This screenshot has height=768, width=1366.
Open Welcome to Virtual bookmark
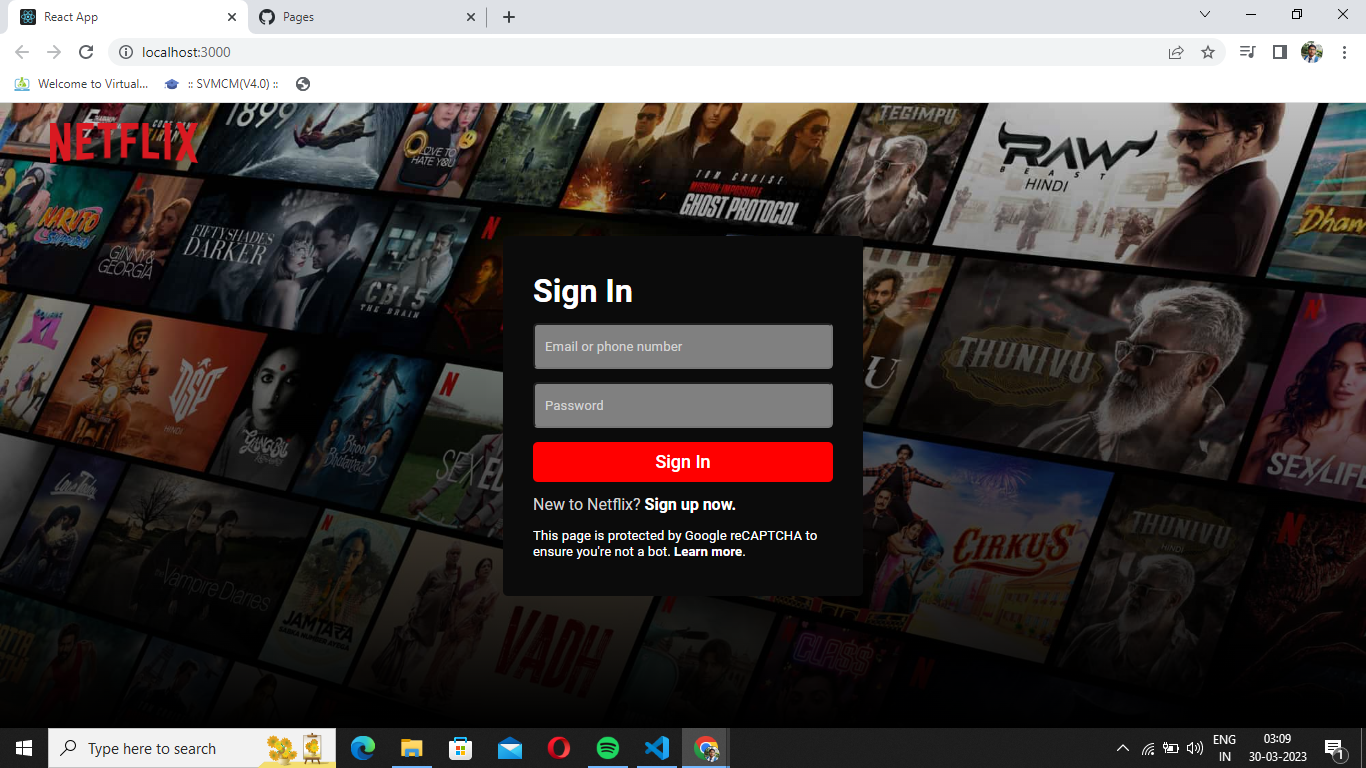point(81,84)
